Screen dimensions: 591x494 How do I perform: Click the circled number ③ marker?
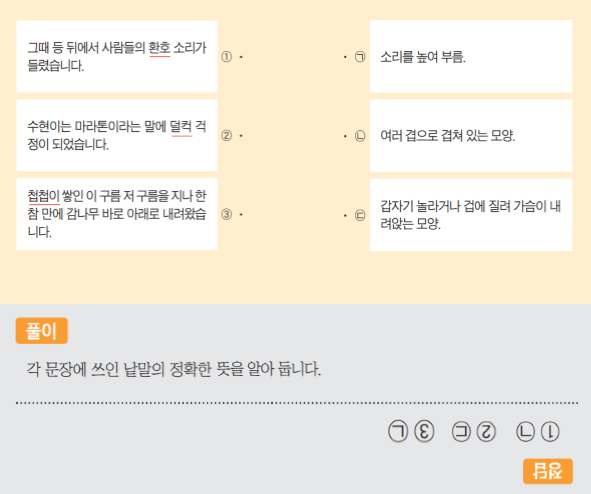point(227,214)
